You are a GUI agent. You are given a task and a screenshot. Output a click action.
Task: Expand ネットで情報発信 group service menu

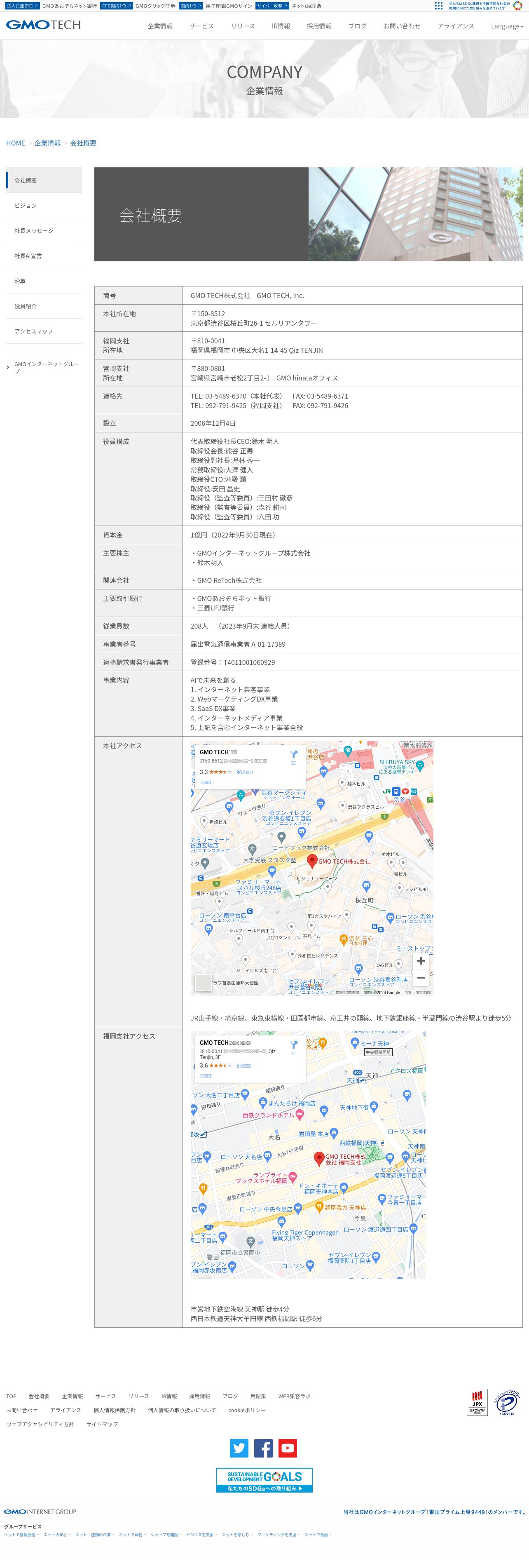[21, 1535]
